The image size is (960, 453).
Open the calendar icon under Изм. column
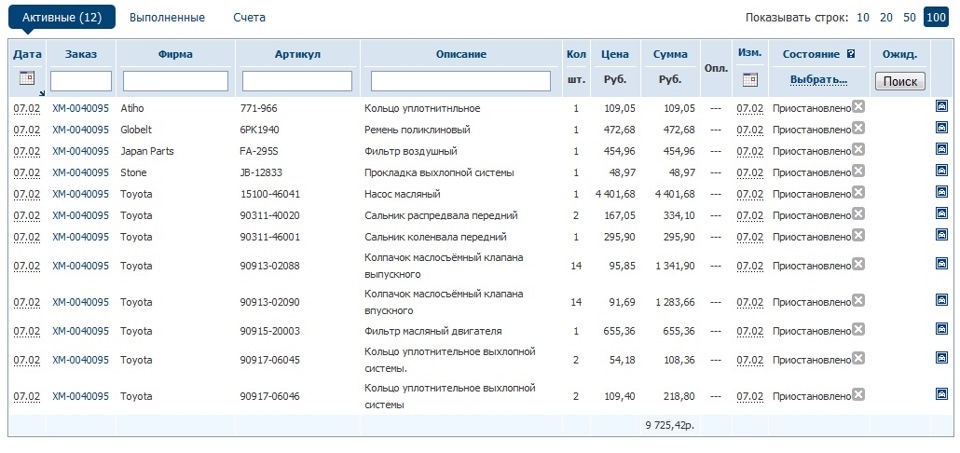click(750, 80)
